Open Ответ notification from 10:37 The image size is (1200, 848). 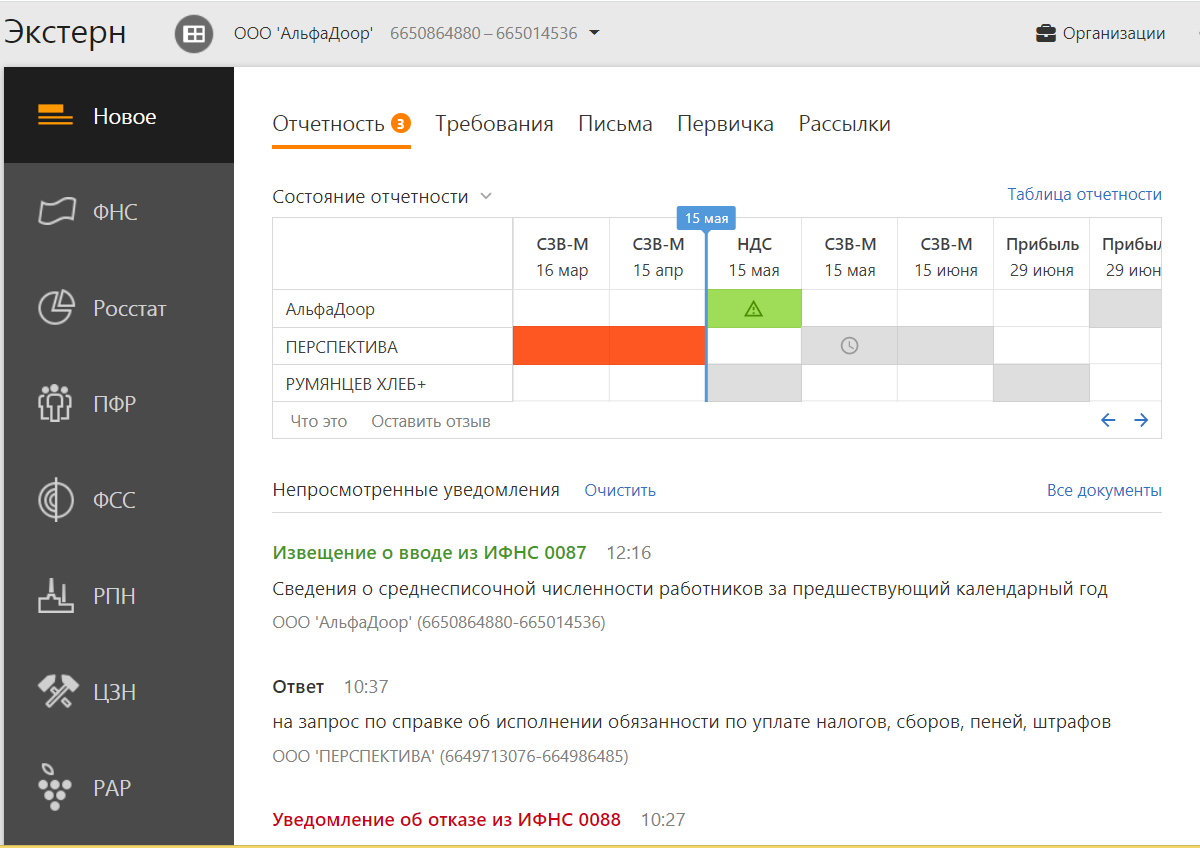(x=299, y=687)
